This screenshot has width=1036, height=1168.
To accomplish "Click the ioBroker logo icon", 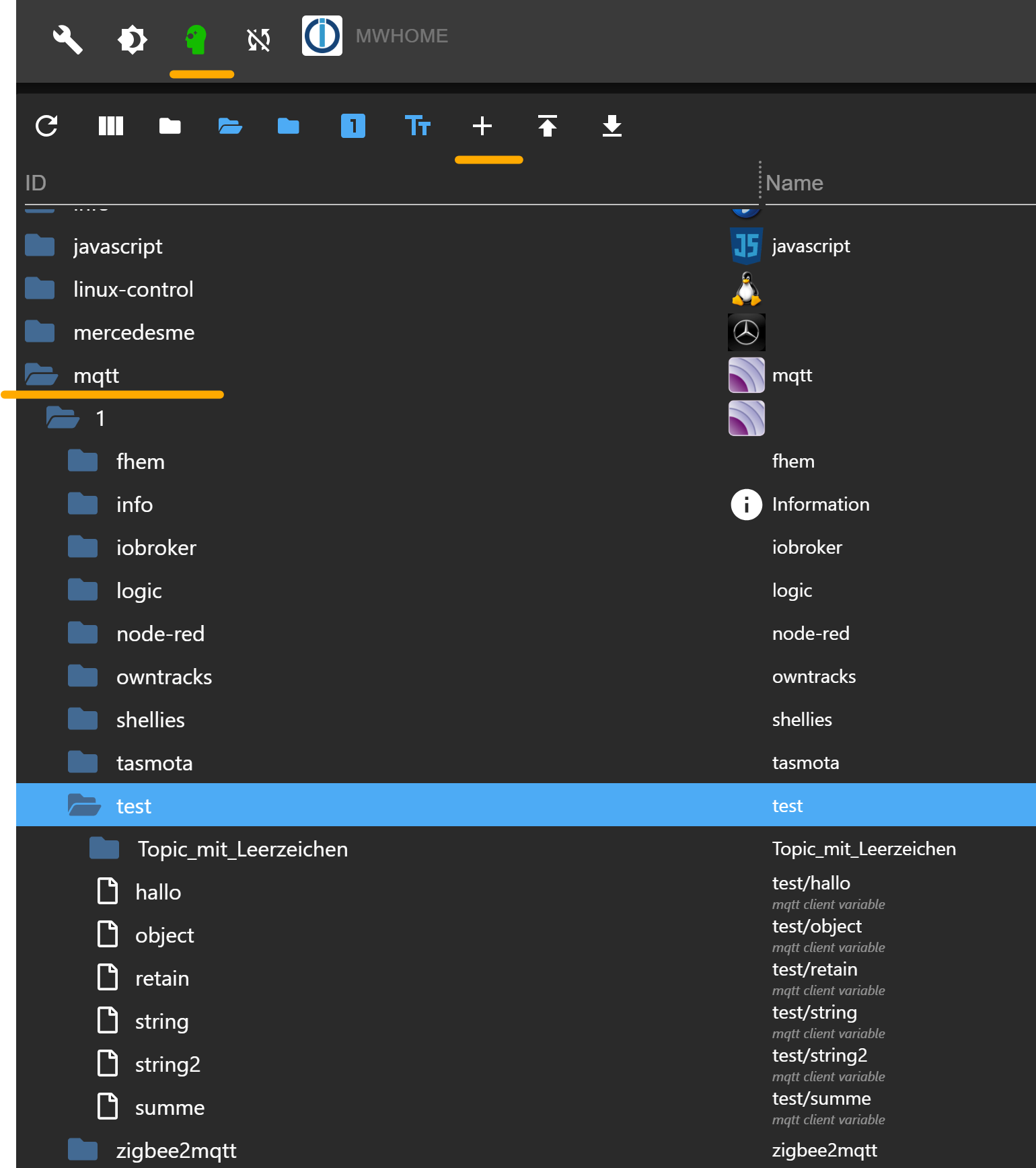I will pyautogui.click(x=322, y=36).
